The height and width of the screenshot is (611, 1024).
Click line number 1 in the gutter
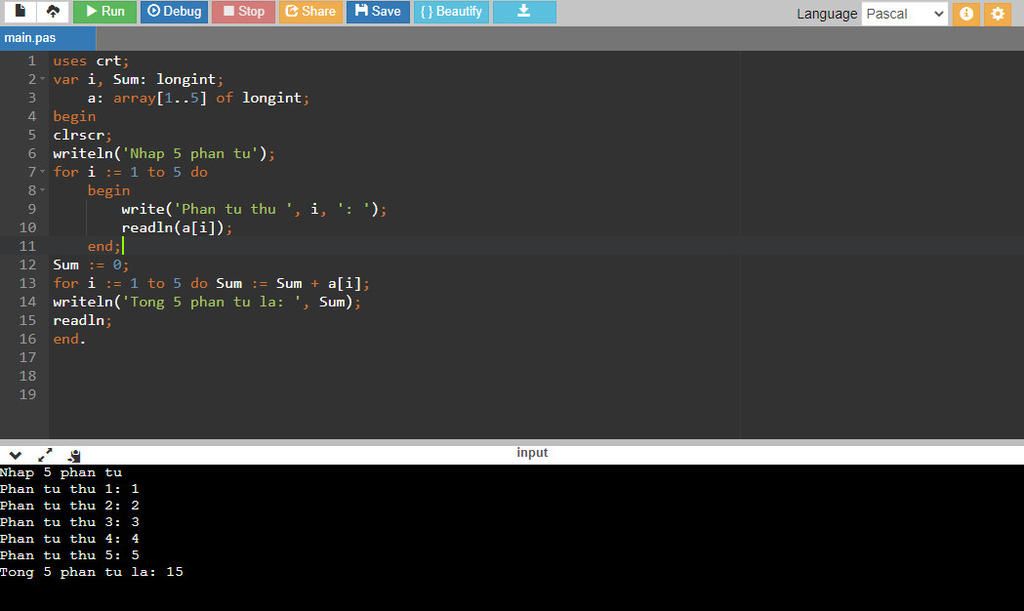tap(31, 61)
